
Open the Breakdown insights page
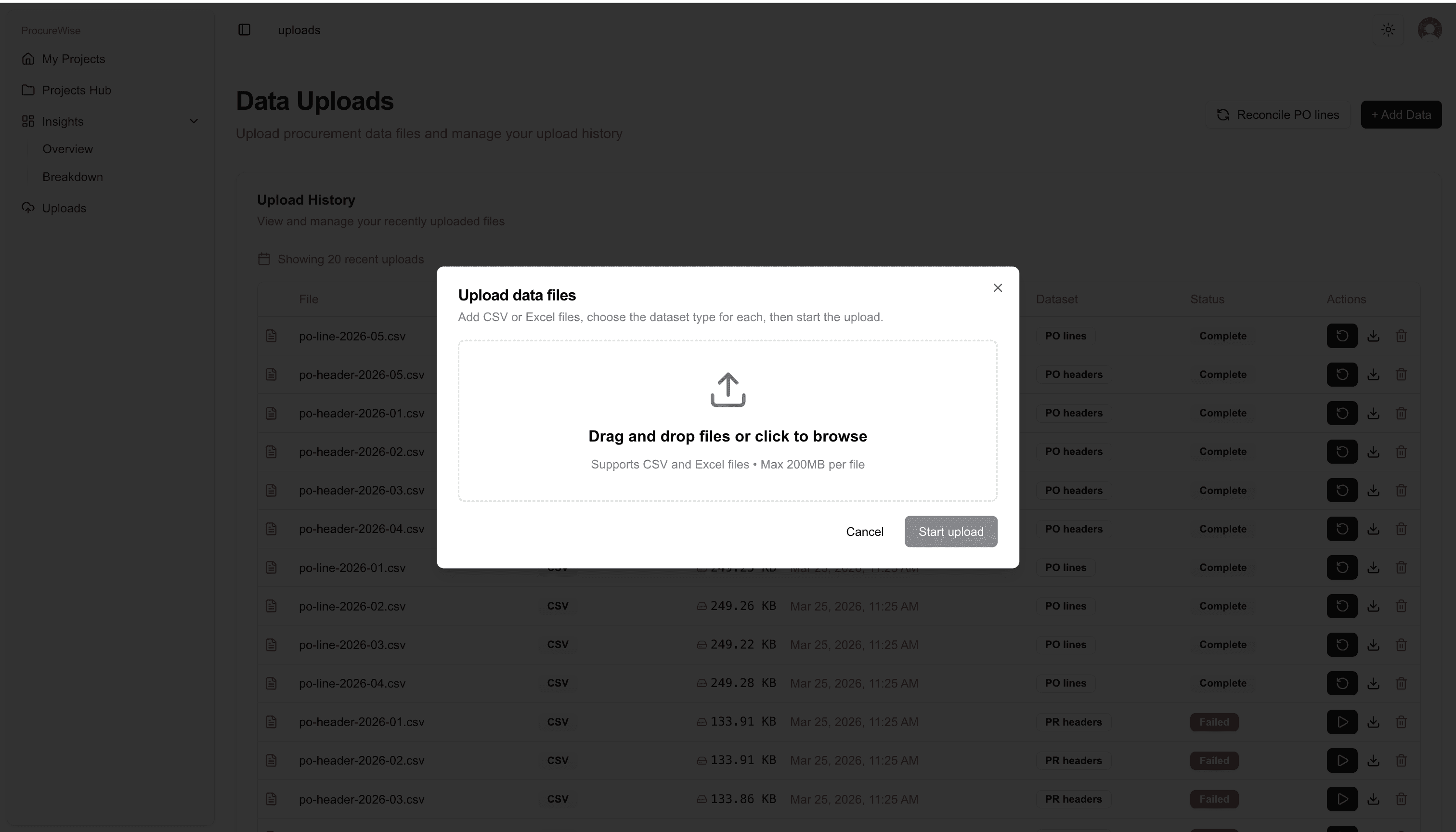tap(73, 177)
